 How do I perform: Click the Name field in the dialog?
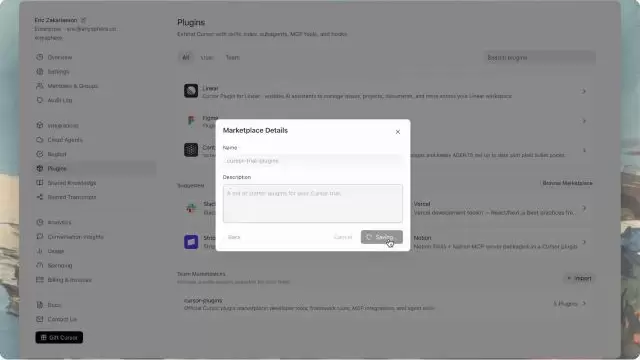tap(313, 161)
